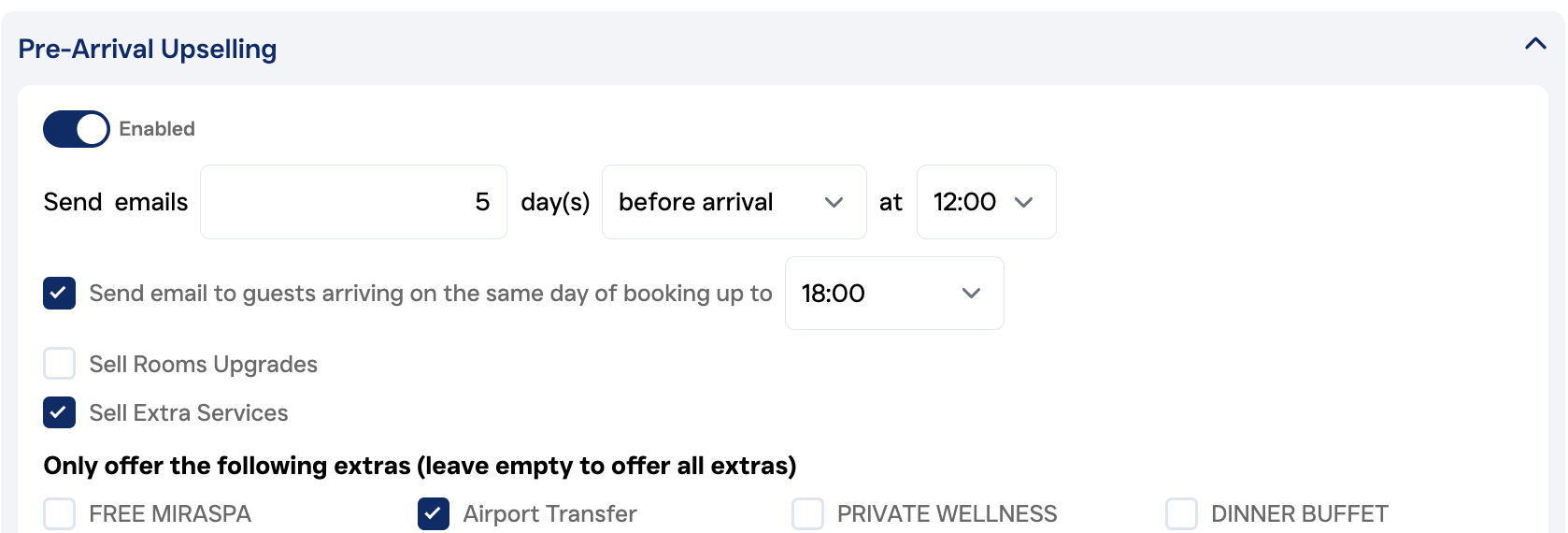Collapse the Pre-Arrival Upselling section chevron
This screenshot has width=1568, height=533.
point(1535,44)
